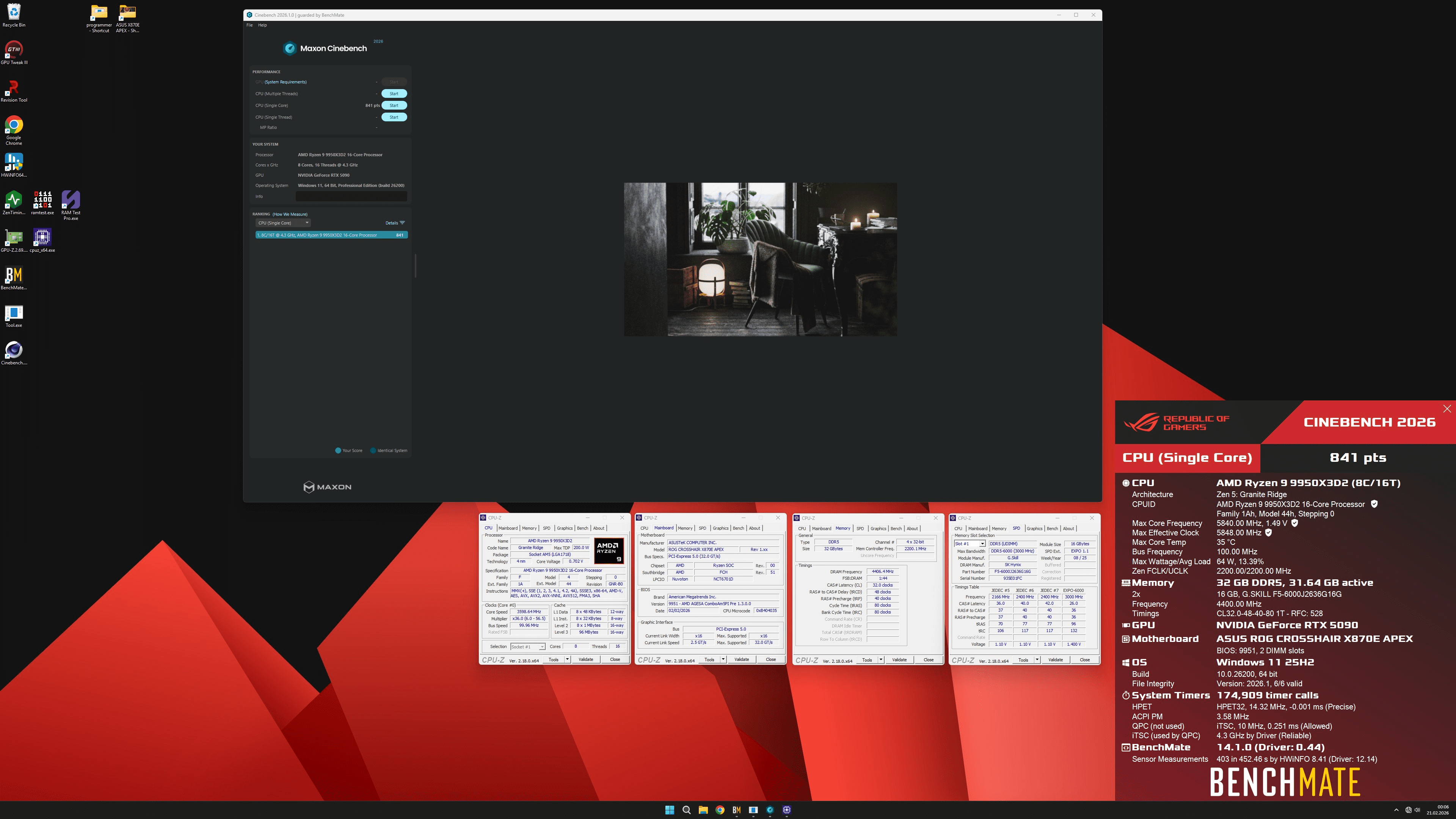The height and width of the screenshot is (819, 1456).
Task: Switch to Bench tab in CPU-Z Memory window
Action: pos(896,529)
